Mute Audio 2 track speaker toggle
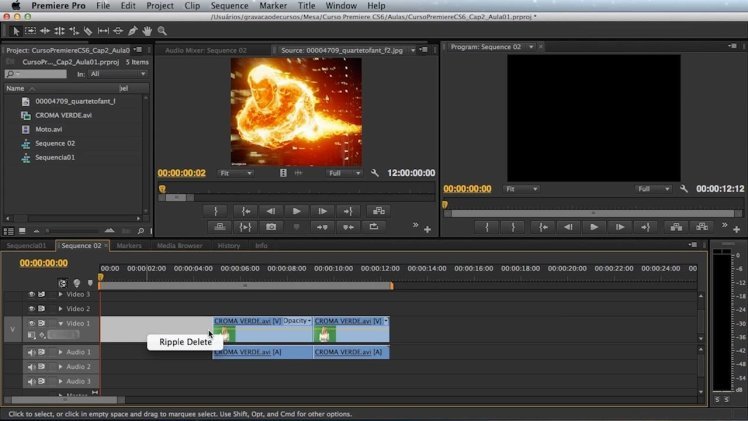748x421 pixels. 31,367
